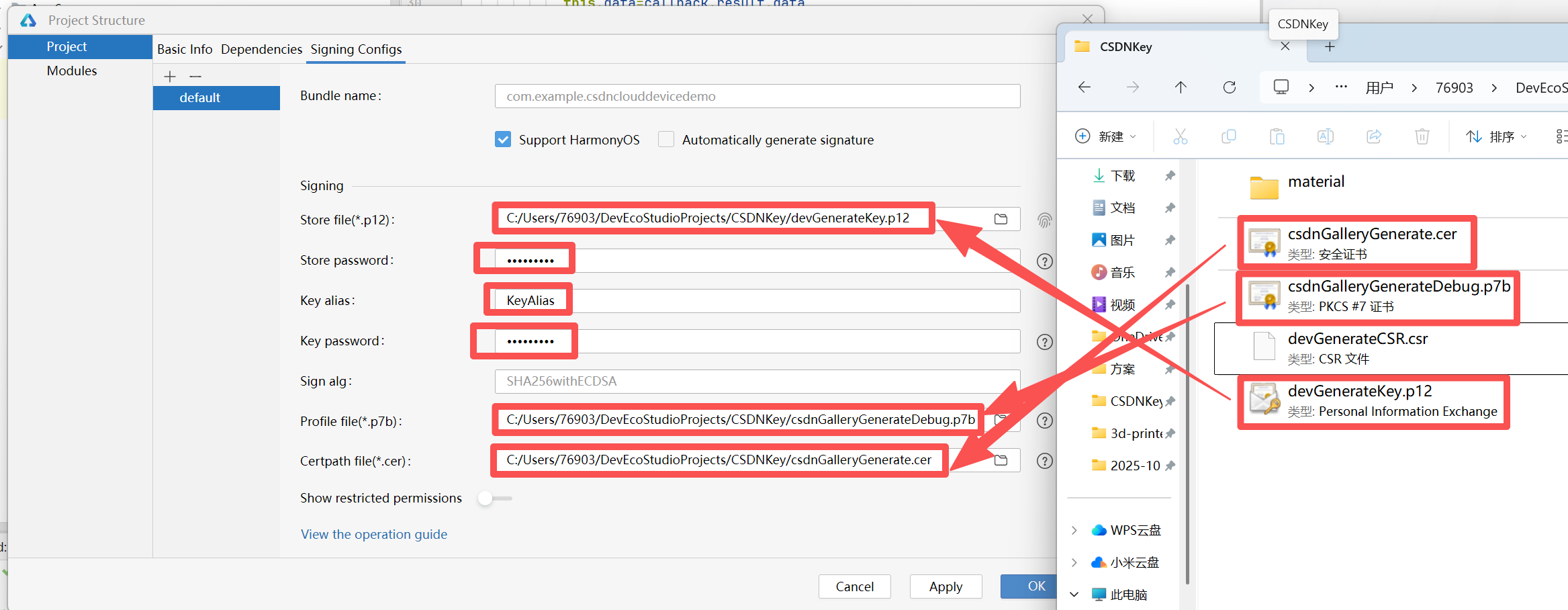This screenshot has width=1568, height=610.
Task: Click the Bundle name field
Action: tap(757, 96)
